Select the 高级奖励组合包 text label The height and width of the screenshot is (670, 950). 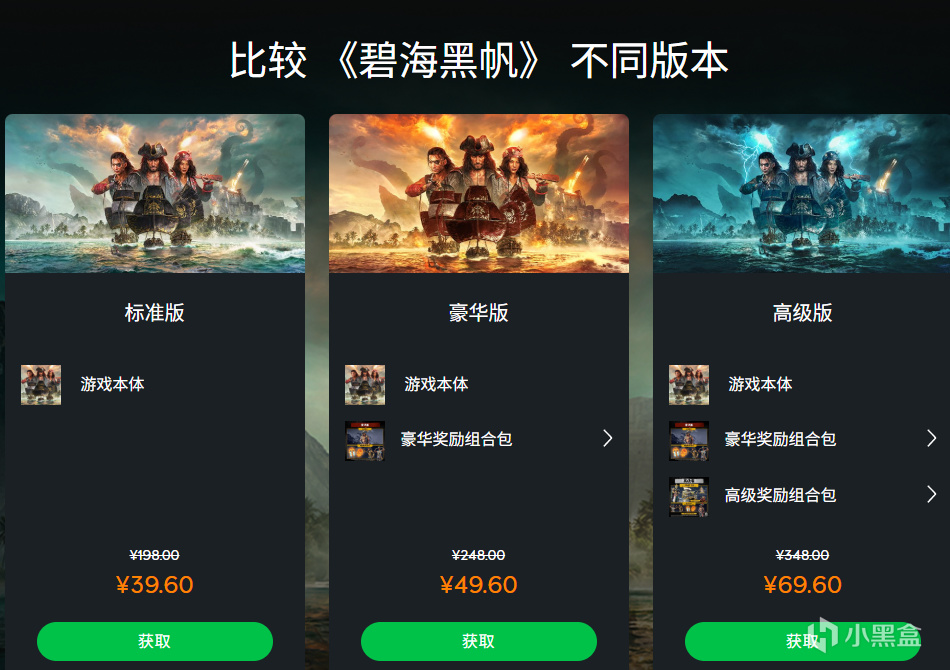click(780, 495)
